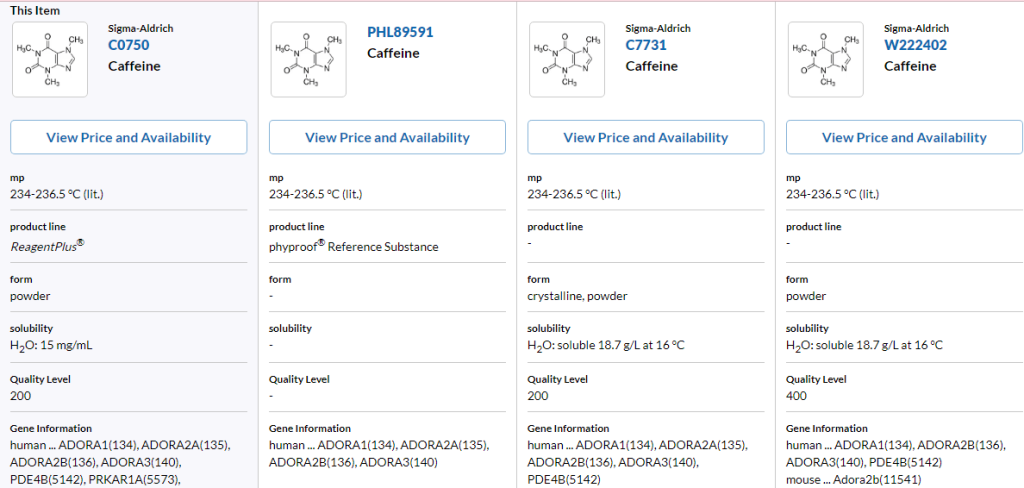Open the W222402 caffeine structure thumbnail
Viewport: 1024px width, 488px height.
825,60
